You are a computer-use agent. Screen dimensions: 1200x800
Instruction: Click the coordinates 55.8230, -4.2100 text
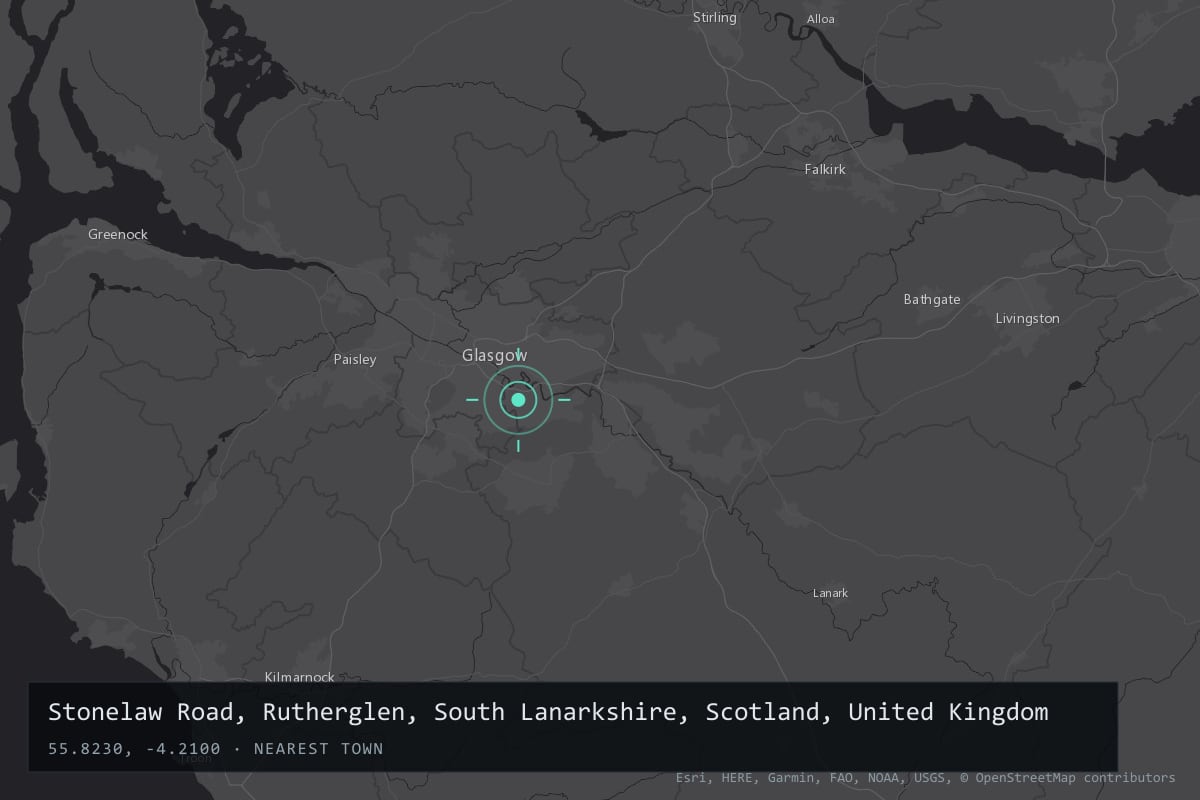[134, 748]
